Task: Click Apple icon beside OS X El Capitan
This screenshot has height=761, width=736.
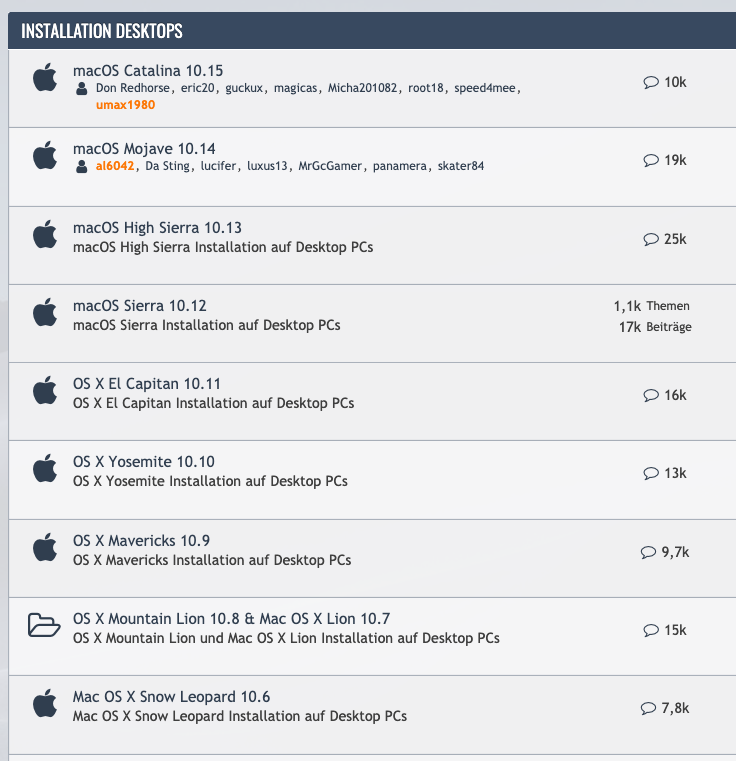Action: point(45,391)
